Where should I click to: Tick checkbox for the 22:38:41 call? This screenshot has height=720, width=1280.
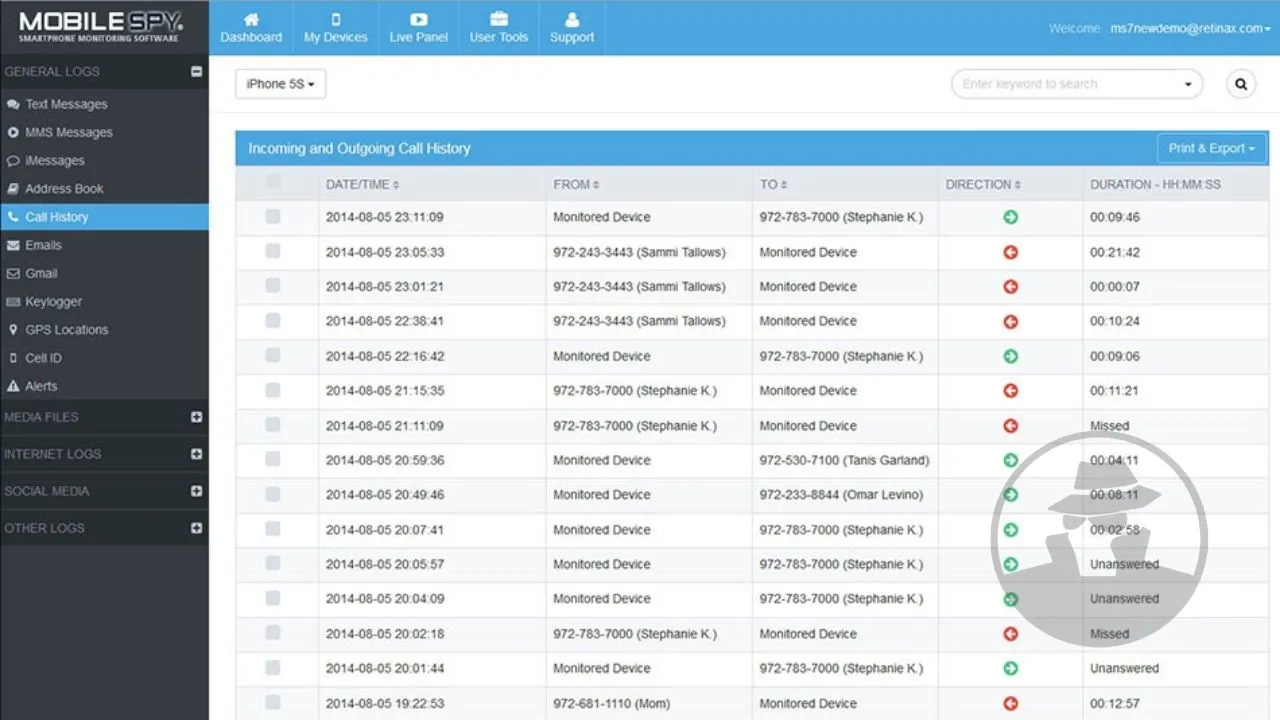pyautogui.click(x=273, y=320)
